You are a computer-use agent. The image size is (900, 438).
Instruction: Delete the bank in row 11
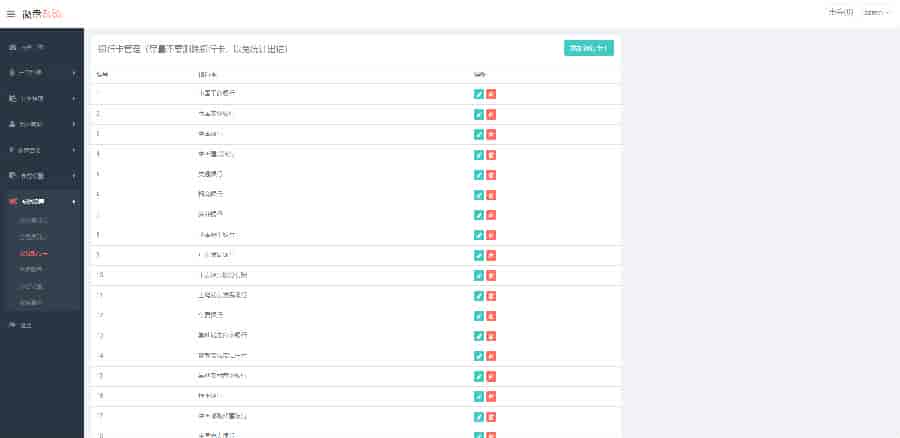(491, 296)
